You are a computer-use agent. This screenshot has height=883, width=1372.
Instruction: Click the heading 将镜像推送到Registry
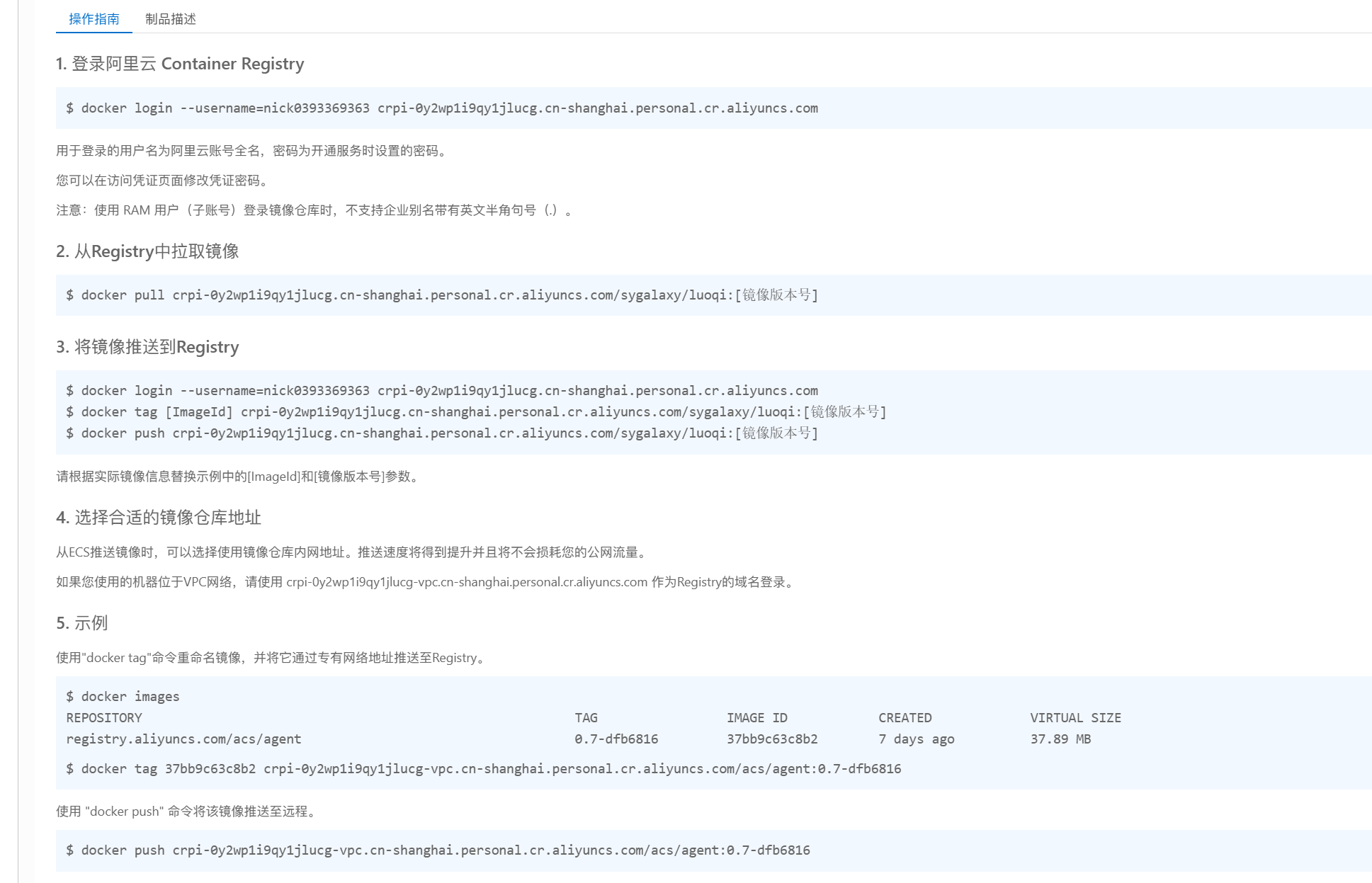pyautogui.click(x=147, y=347)
